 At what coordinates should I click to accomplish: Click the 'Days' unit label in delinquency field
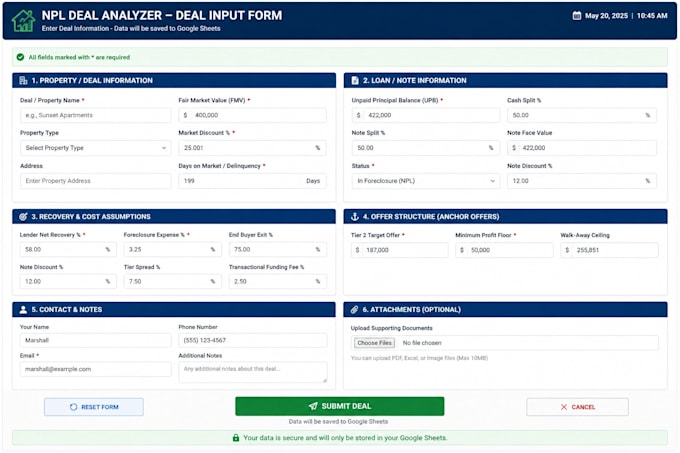tap(313, 181)
